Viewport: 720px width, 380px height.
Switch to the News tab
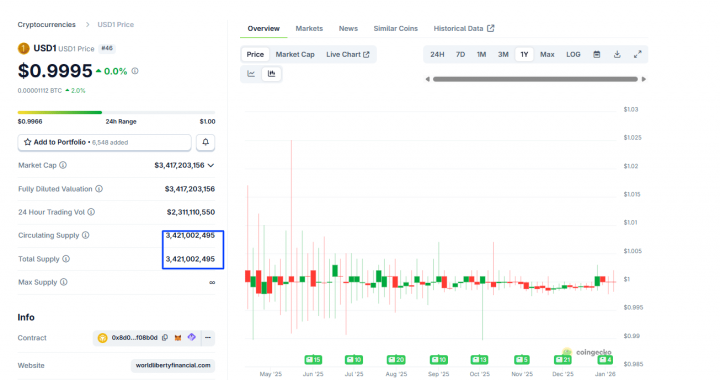click(x=348, y=28)
